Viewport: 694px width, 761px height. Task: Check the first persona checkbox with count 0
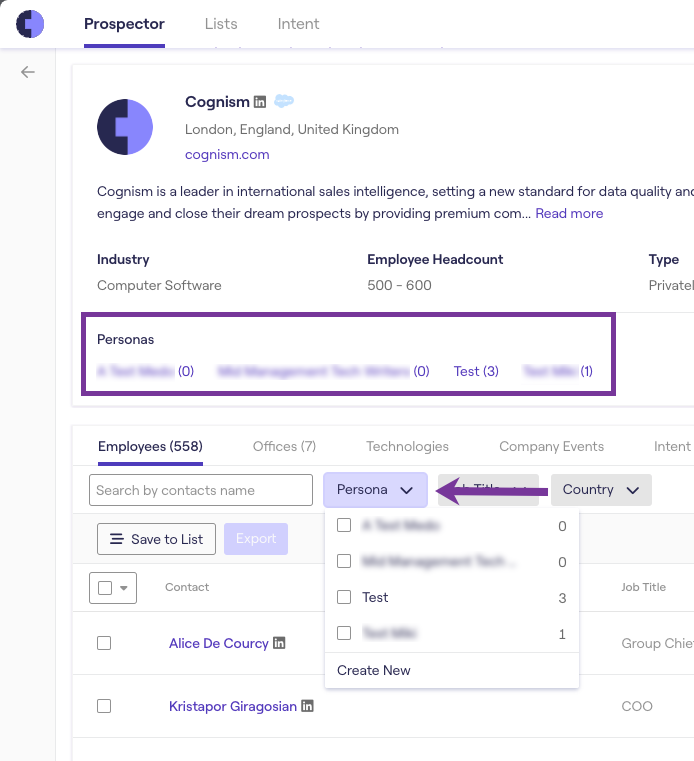[x=344, y=525]
